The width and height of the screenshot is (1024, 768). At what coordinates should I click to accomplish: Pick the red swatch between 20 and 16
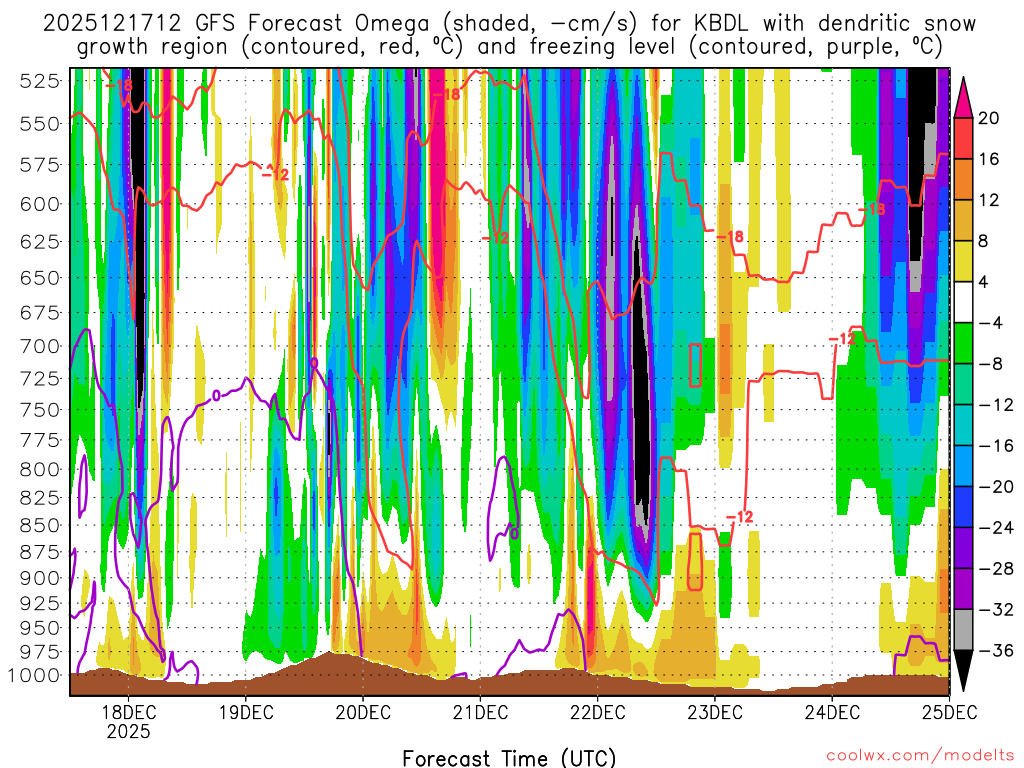[963, 138]
